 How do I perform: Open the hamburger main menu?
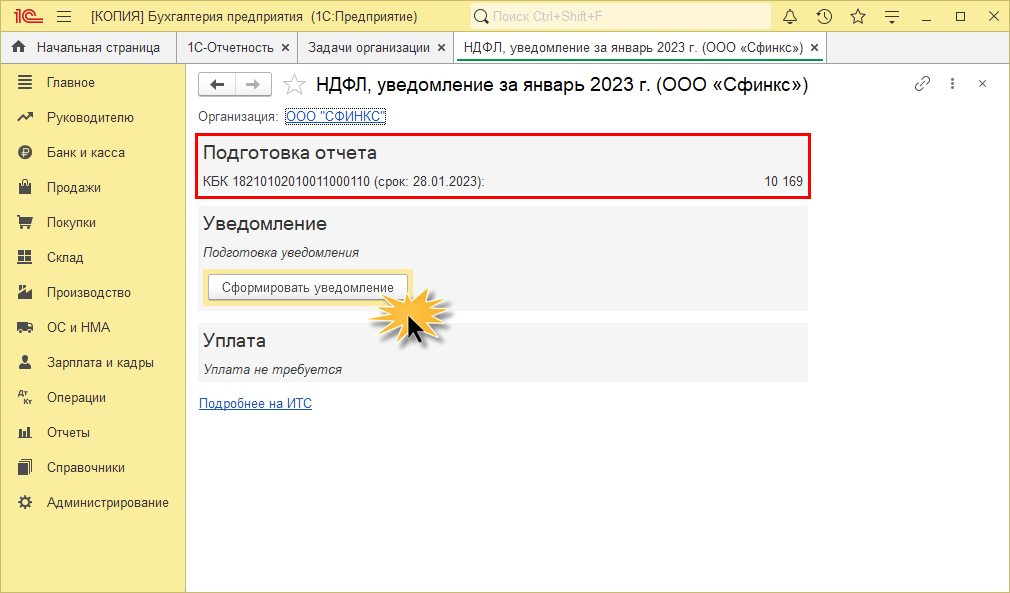[x=64, y=16]
